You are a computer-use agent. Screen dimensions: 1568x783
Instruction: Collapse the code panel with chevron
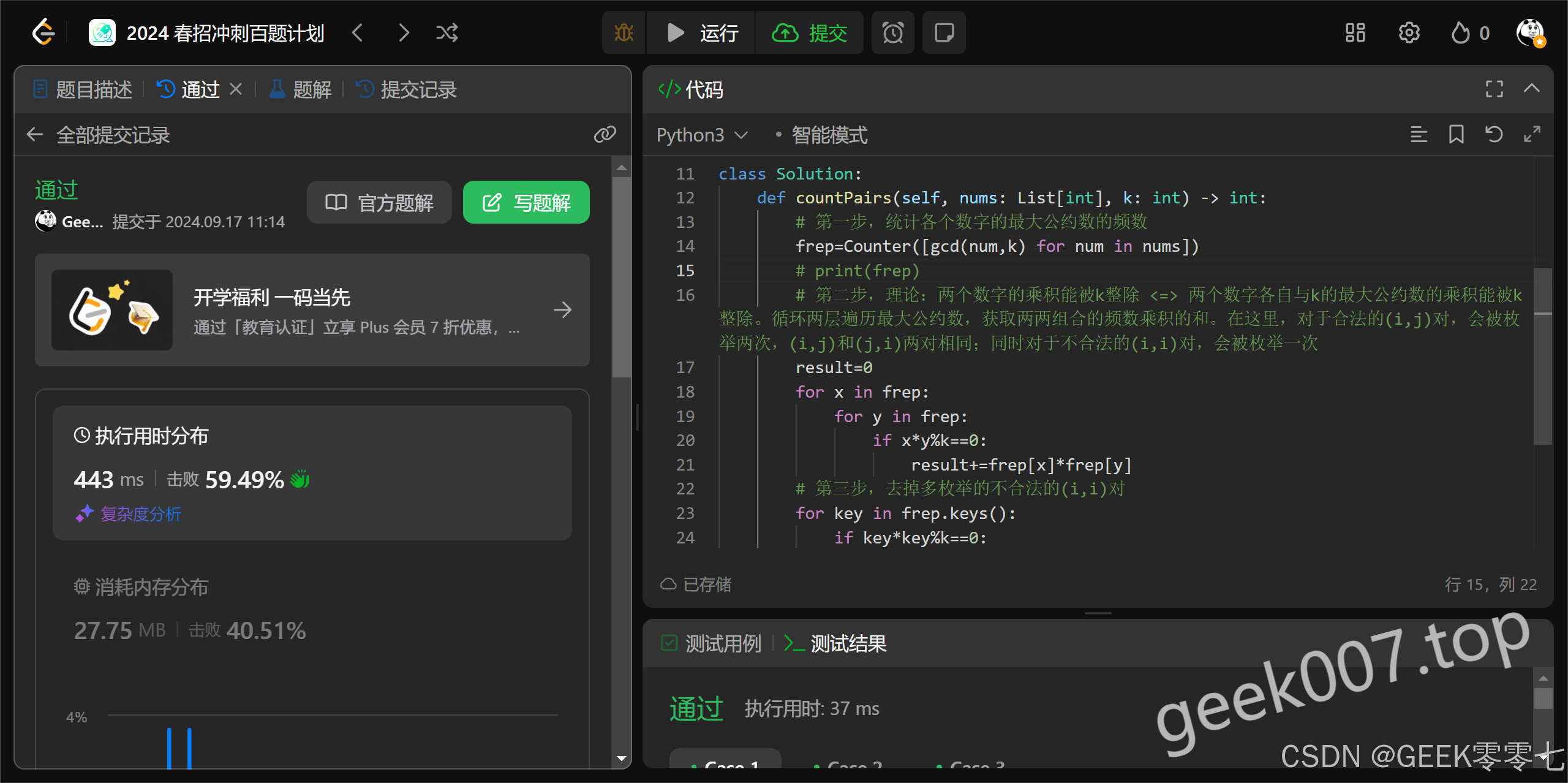[x=1531, y=89]
